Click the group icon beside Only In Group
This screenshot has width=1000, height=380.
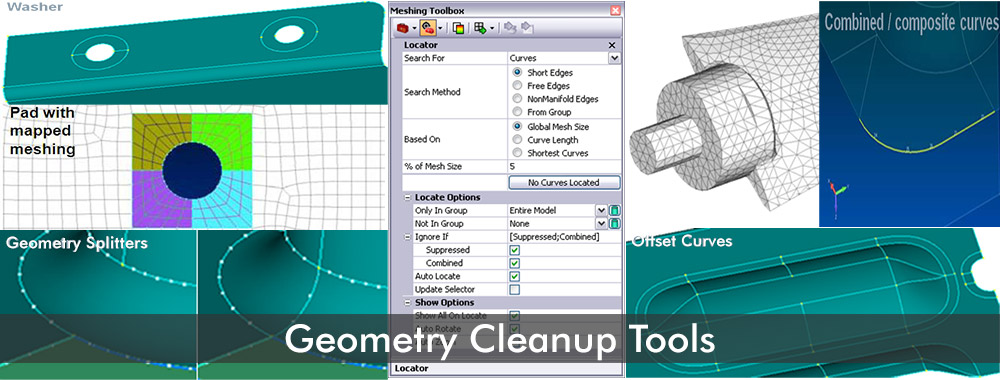(x=615, y=210)
